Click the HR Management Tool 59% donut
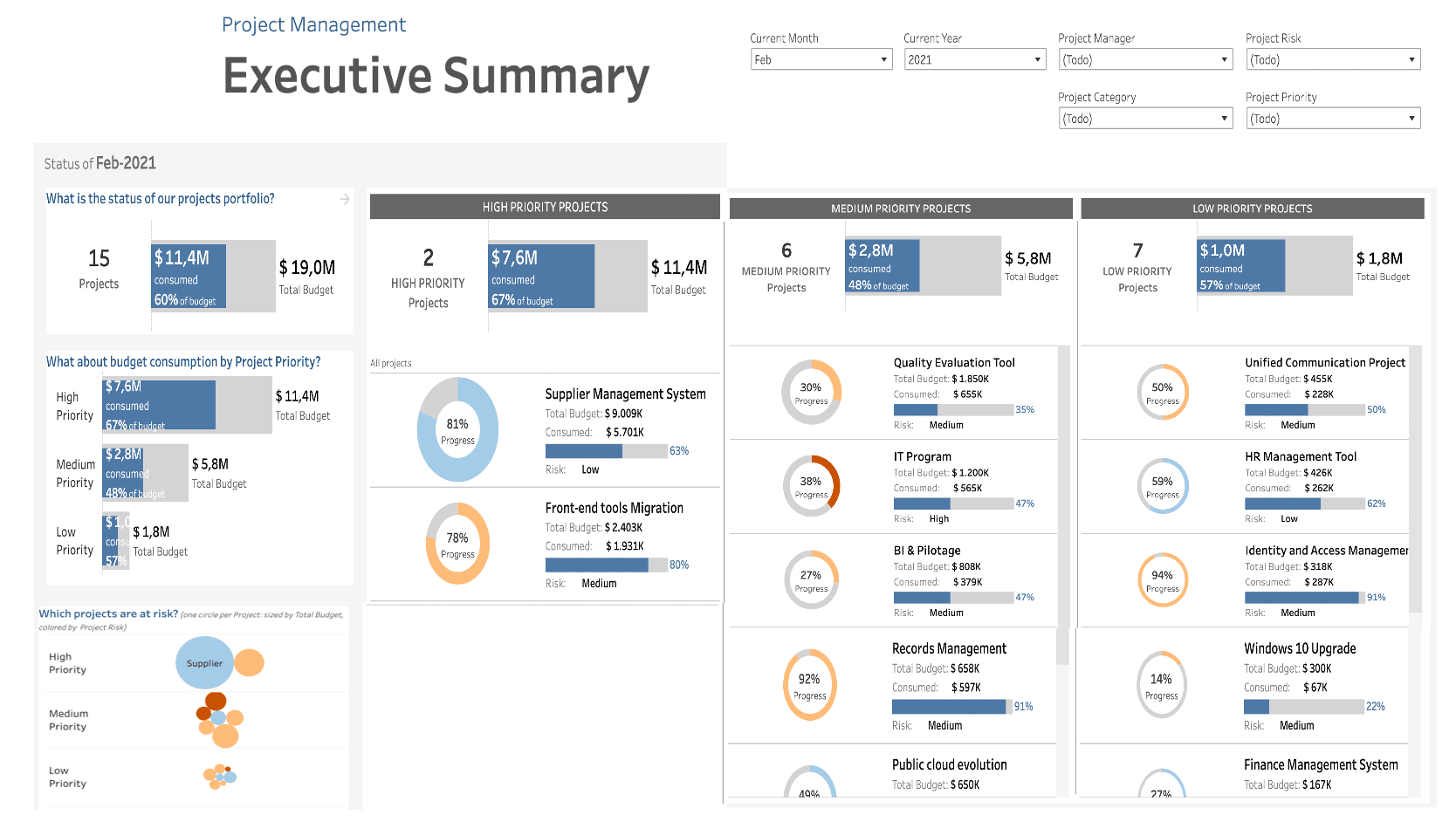Screen dimensions: 1456x822 point(1163,486)
